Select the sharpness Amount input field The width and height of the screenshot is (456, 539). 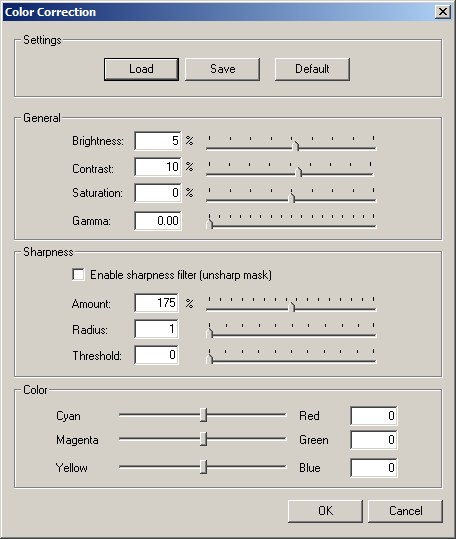point(156,303)
